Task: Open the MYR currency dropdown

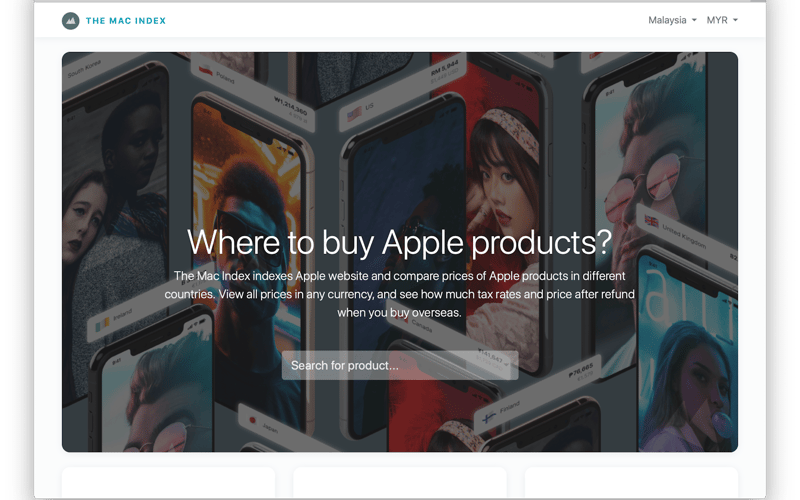Action: pyautogui.click(x=722, y=20)
